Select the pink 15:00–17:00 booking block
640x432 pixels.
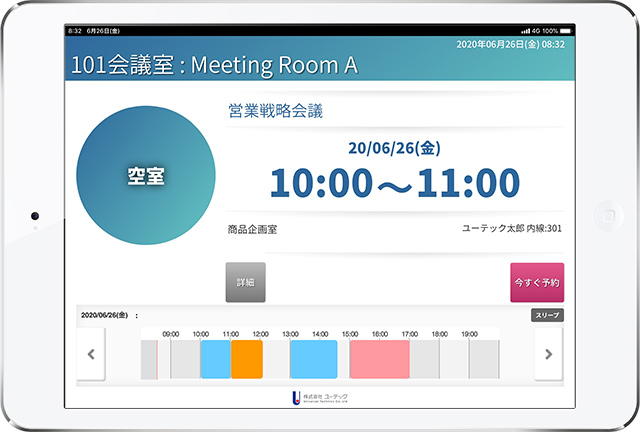(379, 359)
